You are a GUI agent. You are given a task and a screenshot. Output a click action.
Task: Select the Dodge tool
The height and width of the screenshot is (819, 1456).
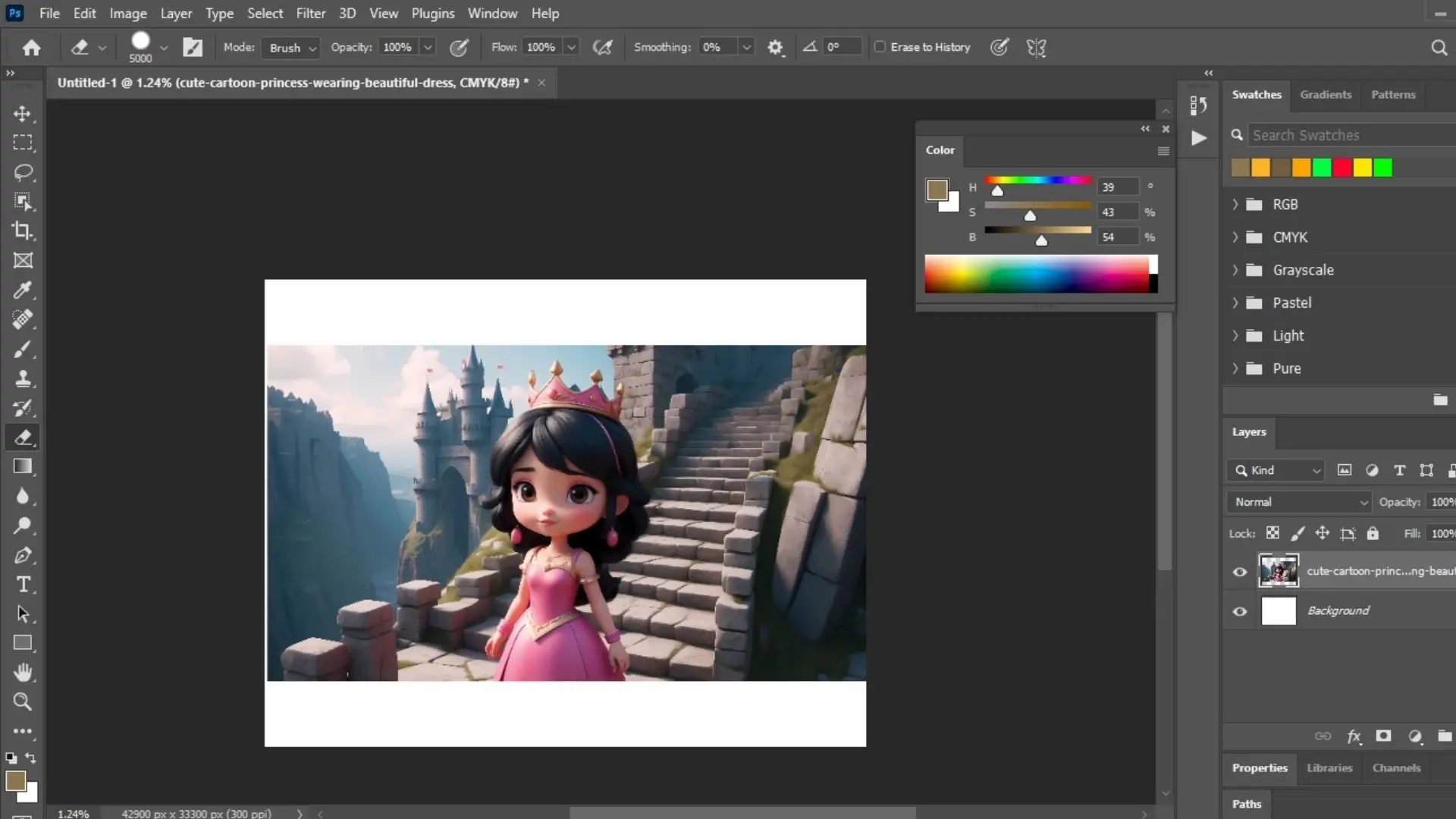23,526
